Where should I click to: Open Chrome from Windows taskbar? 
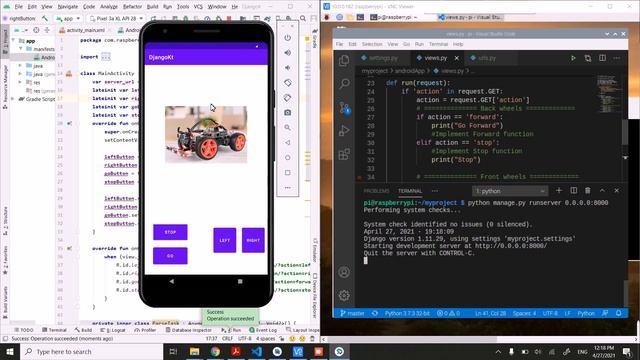click(215, 351)
